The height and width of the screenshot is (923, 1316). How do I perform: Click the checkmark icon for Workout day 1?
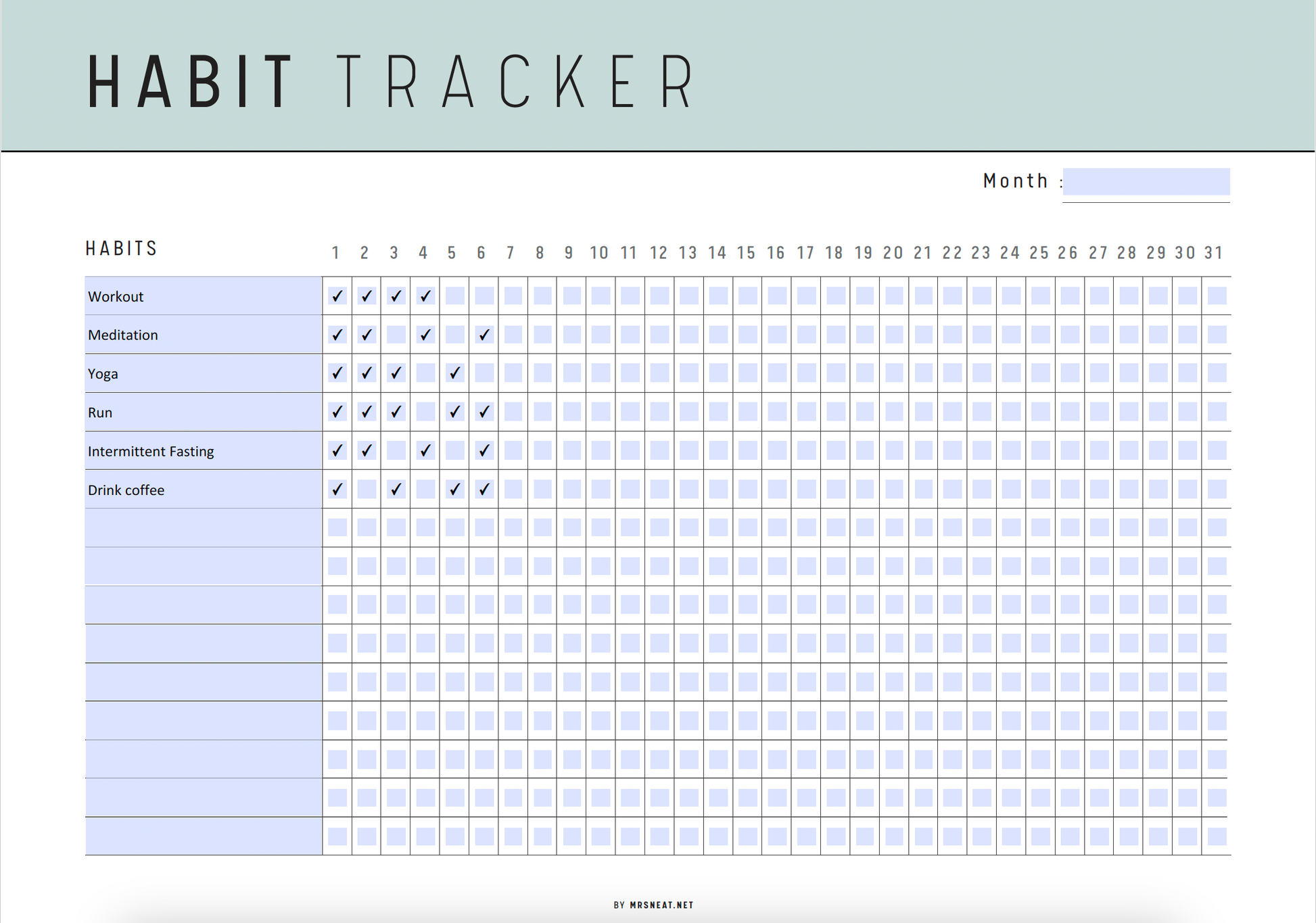tap(335, 296)
